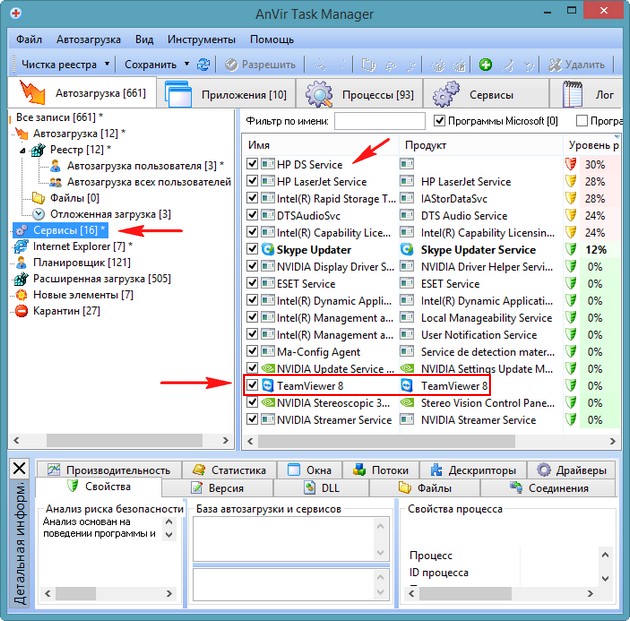
Task: Click the Карантин stop icon in tree
Action: (x=21, y=311)
